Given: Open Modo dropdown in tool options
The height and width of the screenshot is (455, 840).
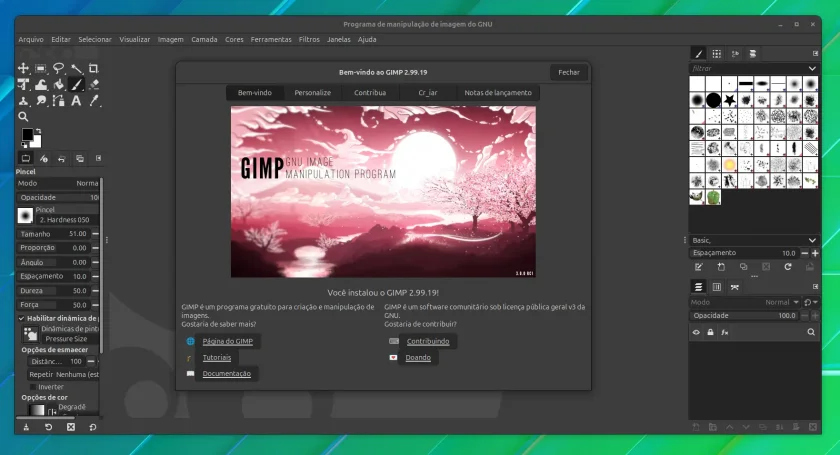Looking at the screenshot, I should [x=58, y=183].
